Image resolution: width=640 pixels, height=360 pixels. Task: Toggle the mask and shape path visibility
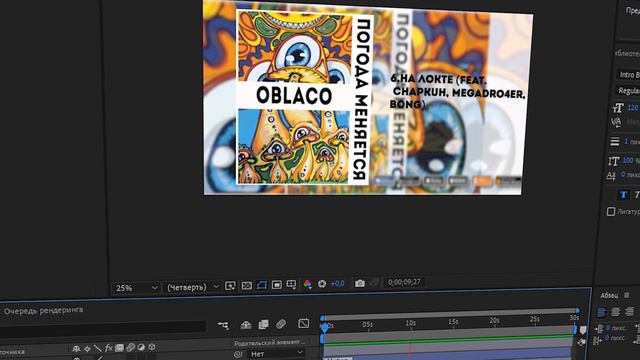[x=262, y=285]
